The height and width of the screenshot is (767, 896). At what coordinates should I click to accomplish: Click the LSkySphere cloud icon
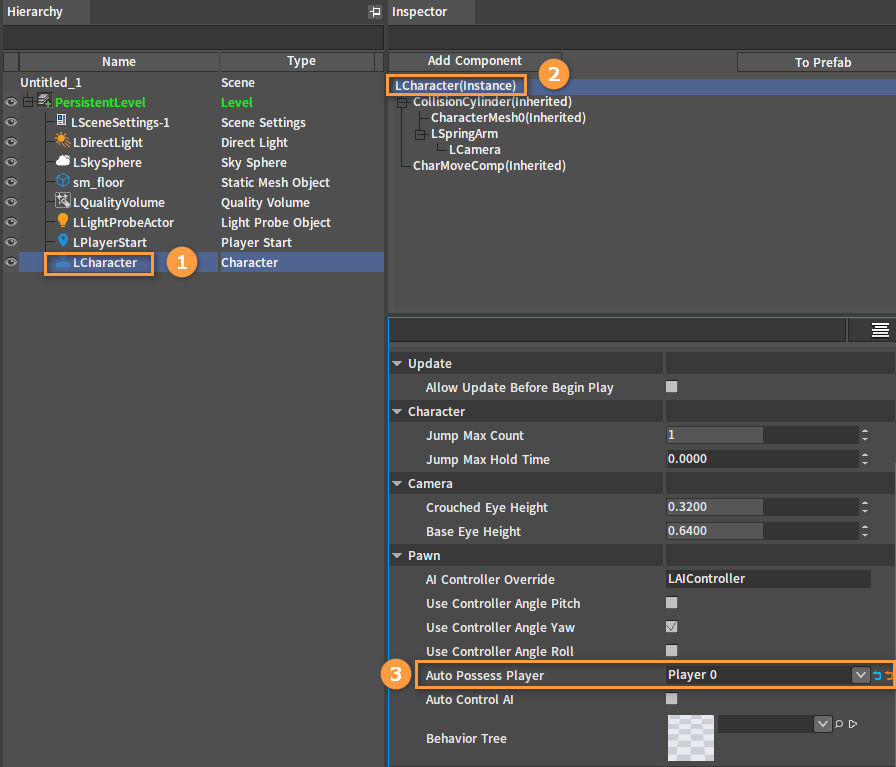point(63,161)
